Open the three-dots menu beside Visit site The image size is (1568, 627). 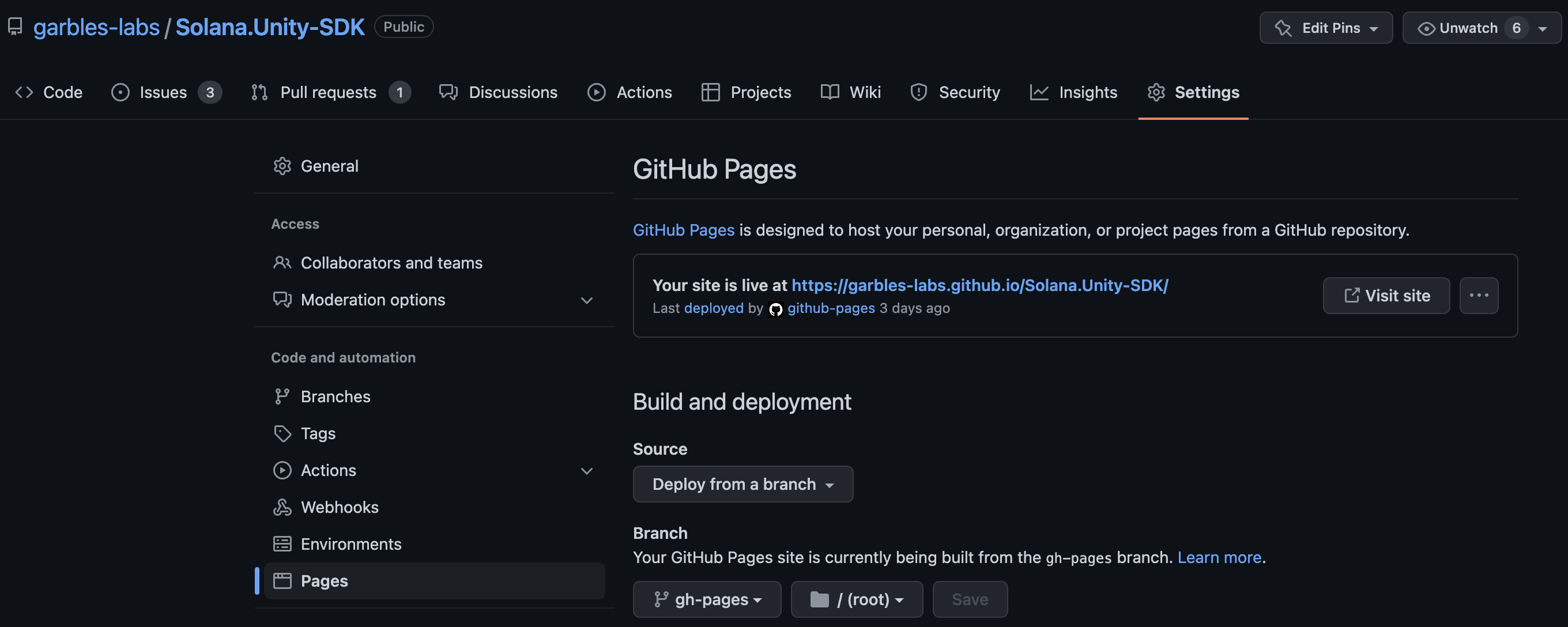tap(1479, 295)
